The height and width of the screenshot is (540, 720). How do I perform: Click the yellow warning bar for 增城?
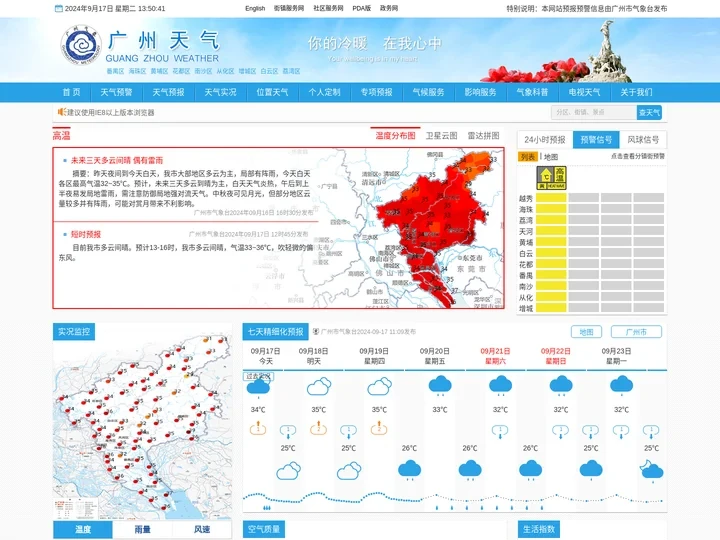click(551, 308)
